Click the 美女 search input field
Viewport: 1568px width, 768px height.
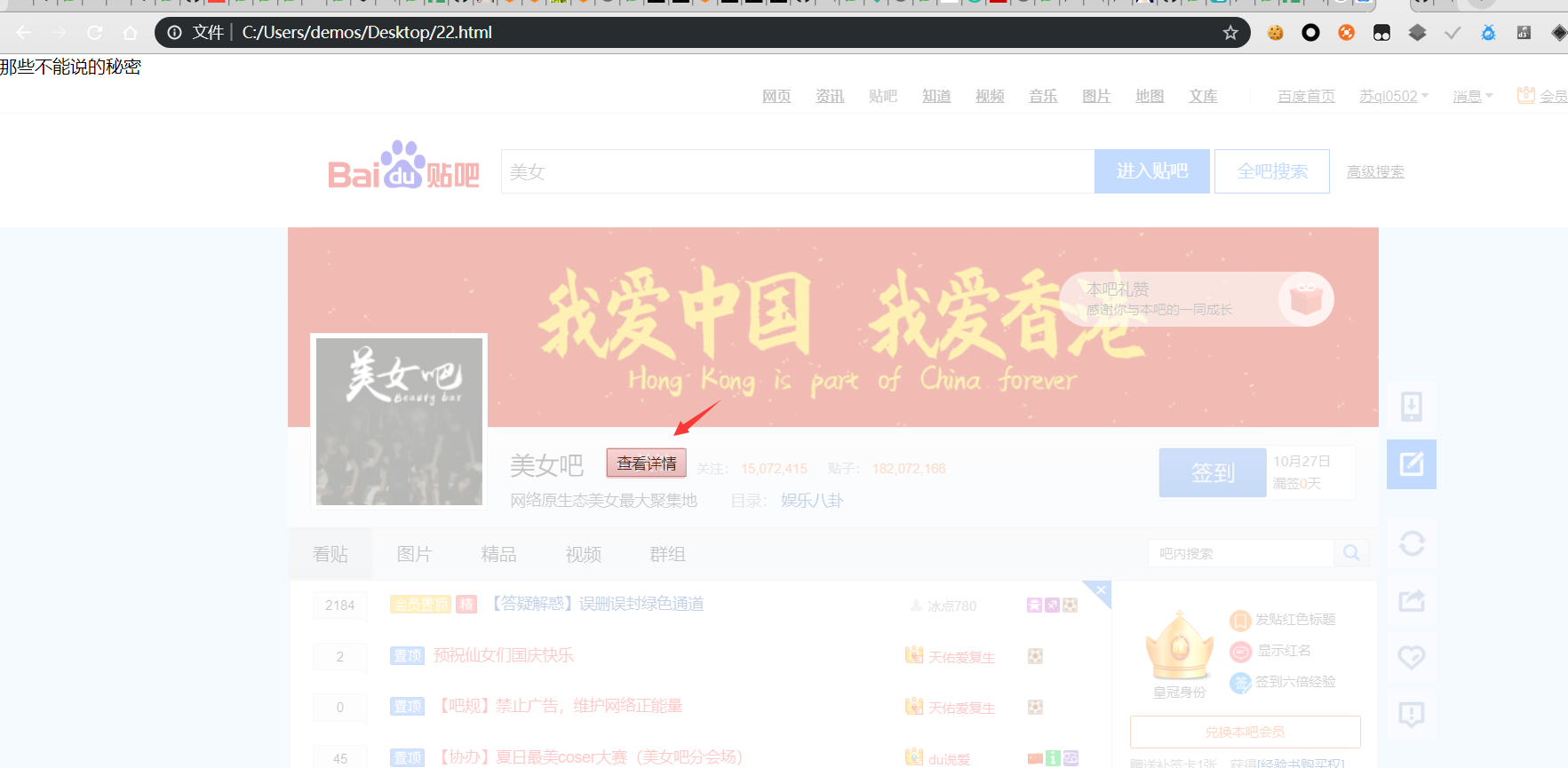coord(798,171)
